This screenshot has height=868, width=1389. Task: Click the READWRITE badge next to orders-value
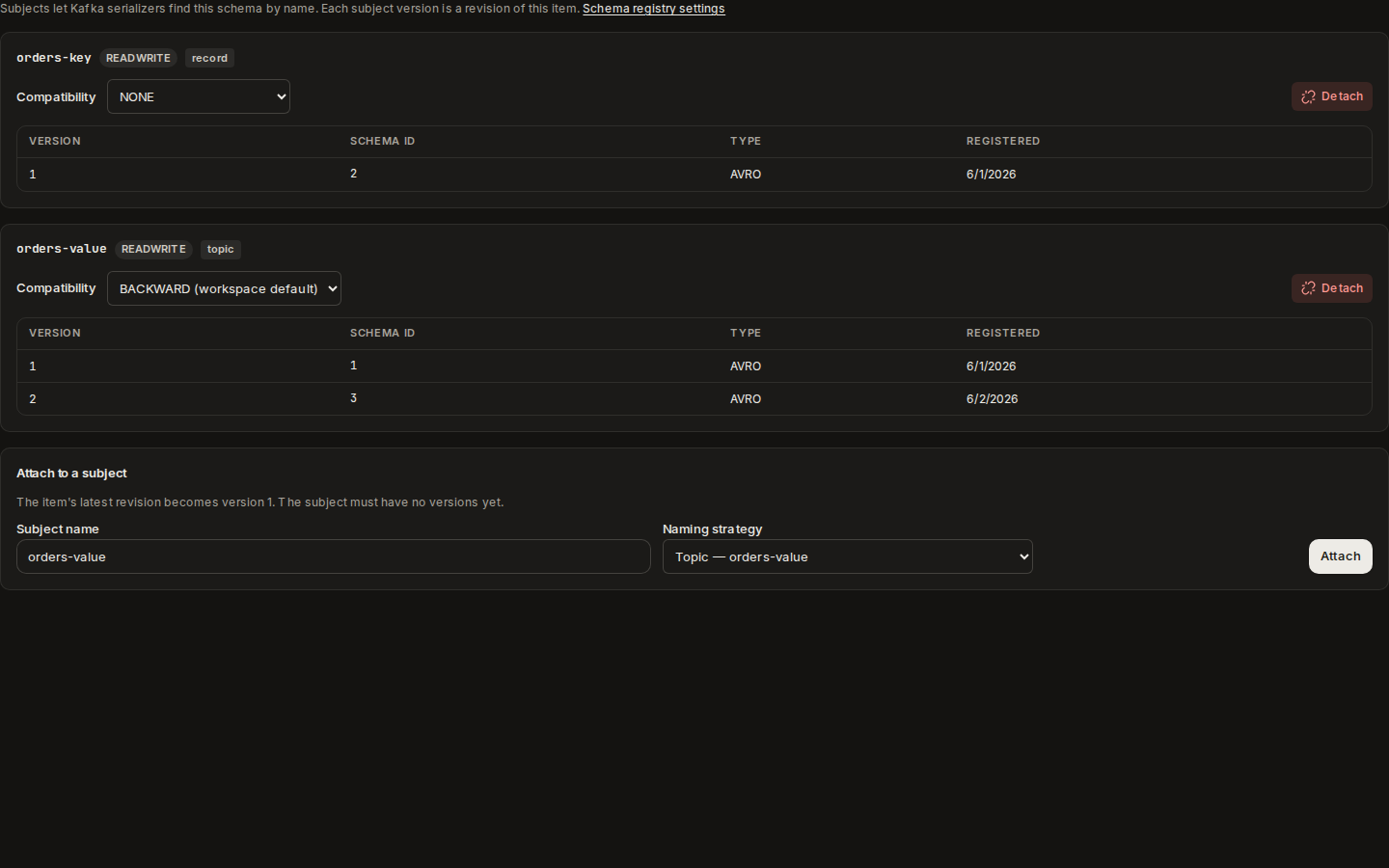(153, 249)
